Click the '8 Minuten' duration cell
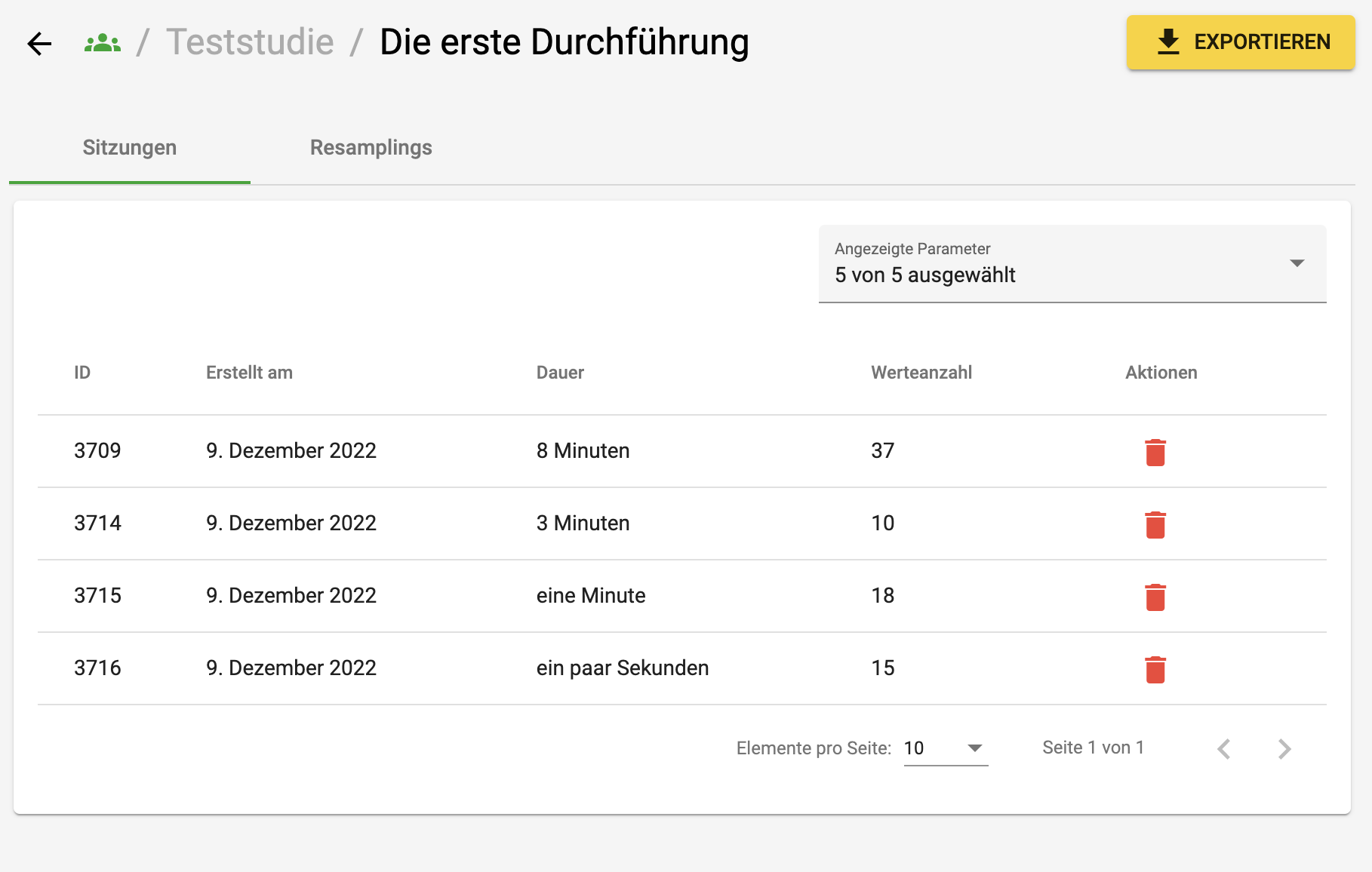1372x872 pixels. pos(583,450)
